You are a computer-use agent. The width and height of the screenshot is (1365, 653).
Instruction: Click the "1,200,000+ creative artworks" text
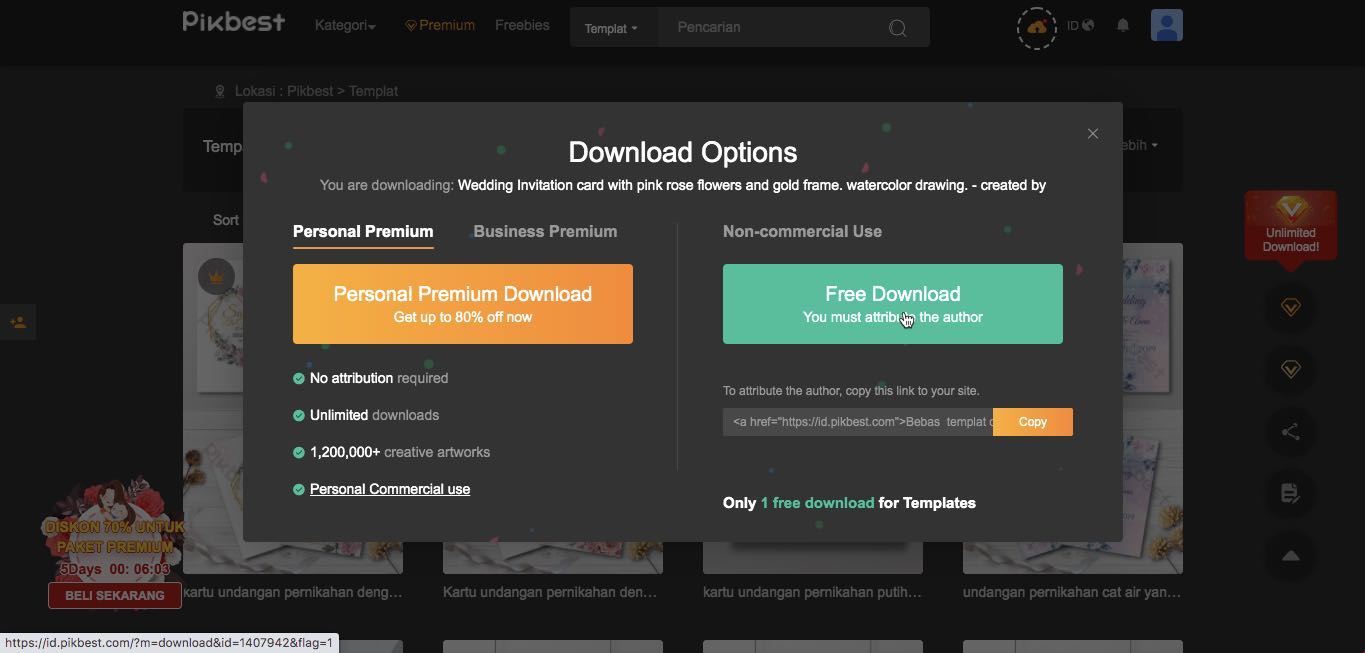400,452
